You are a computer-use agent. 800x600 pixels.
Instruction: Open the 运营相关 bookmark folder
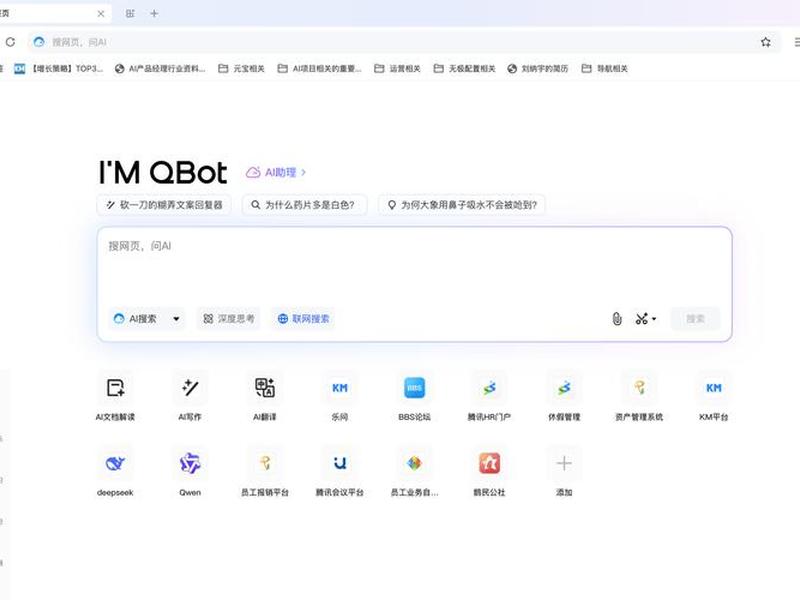click(x=397, y=68)
